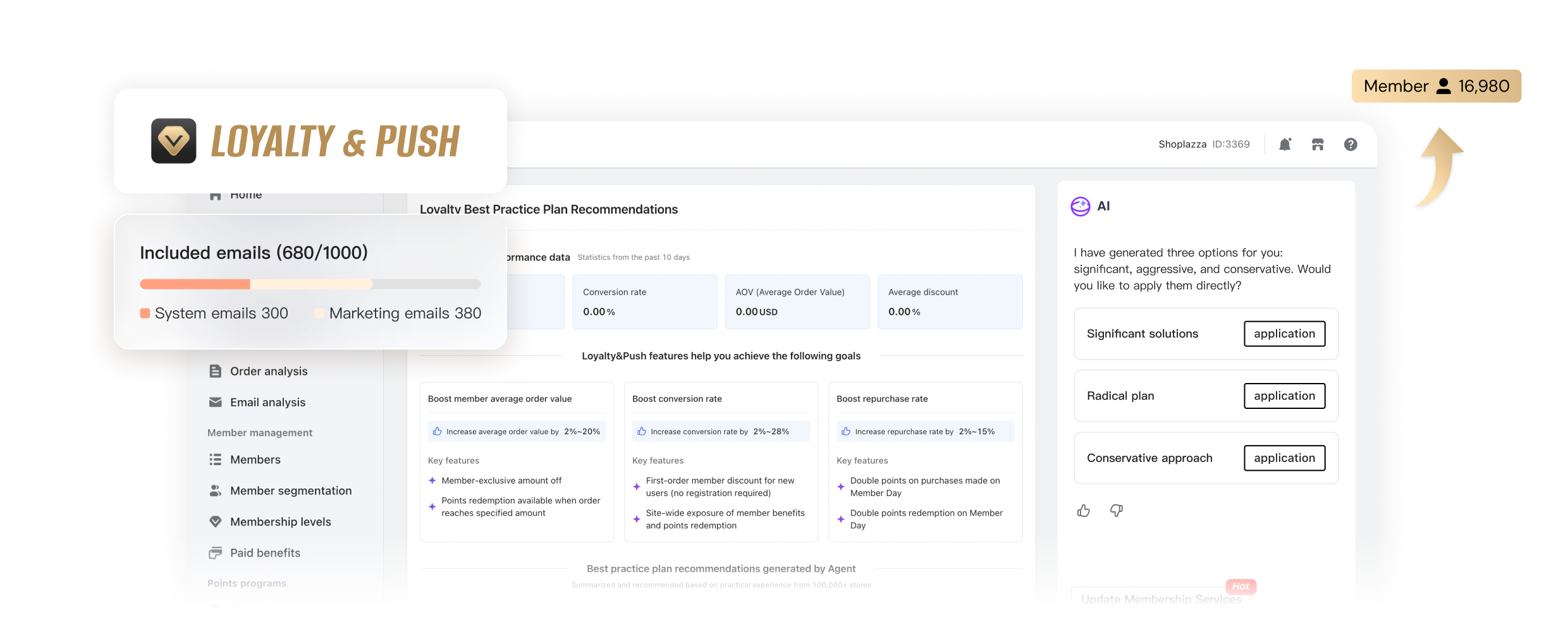Click the included emails progress bar
Screen dimensions: 1568x632
(x=310, y=284)
